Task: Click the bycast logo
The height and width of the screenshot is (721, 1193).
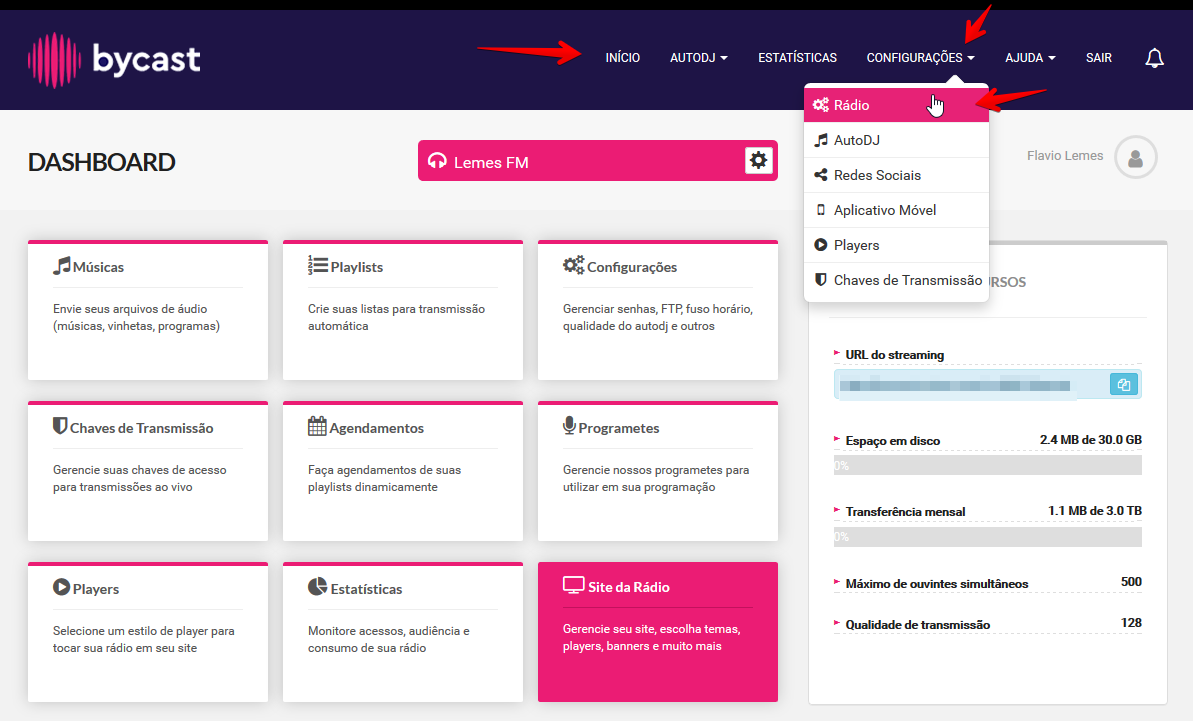Action: click(114, 59)
